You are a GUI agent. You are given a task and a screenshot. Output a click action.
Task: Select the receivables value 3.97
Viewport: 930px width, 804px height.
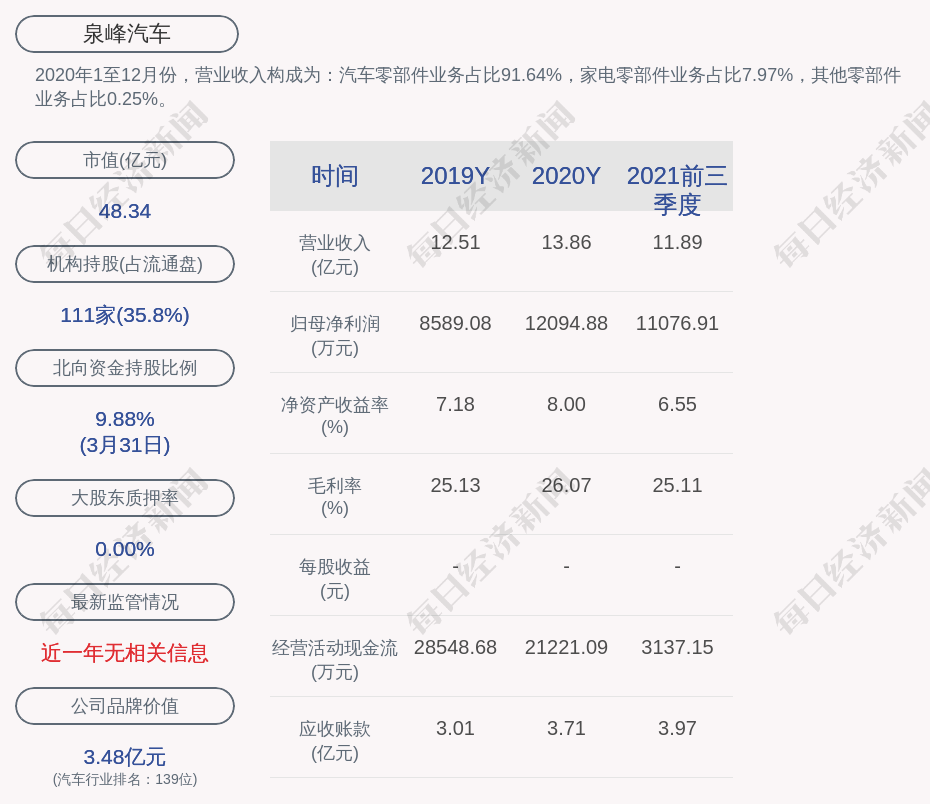tap(677, 728)
